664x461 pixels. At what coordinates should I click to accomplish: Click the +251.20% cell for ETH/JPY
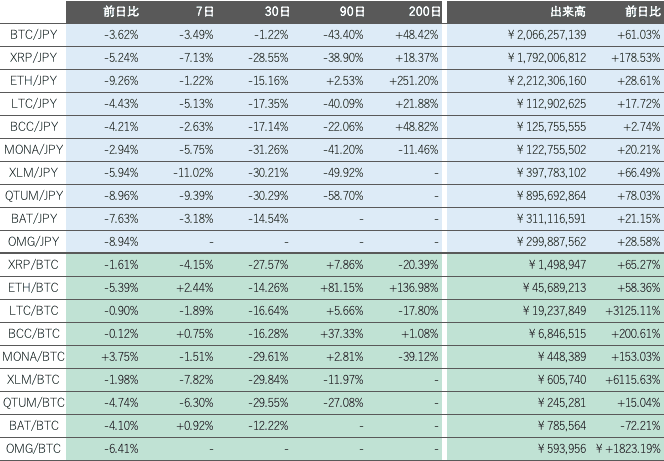click(x=411, y=80)
